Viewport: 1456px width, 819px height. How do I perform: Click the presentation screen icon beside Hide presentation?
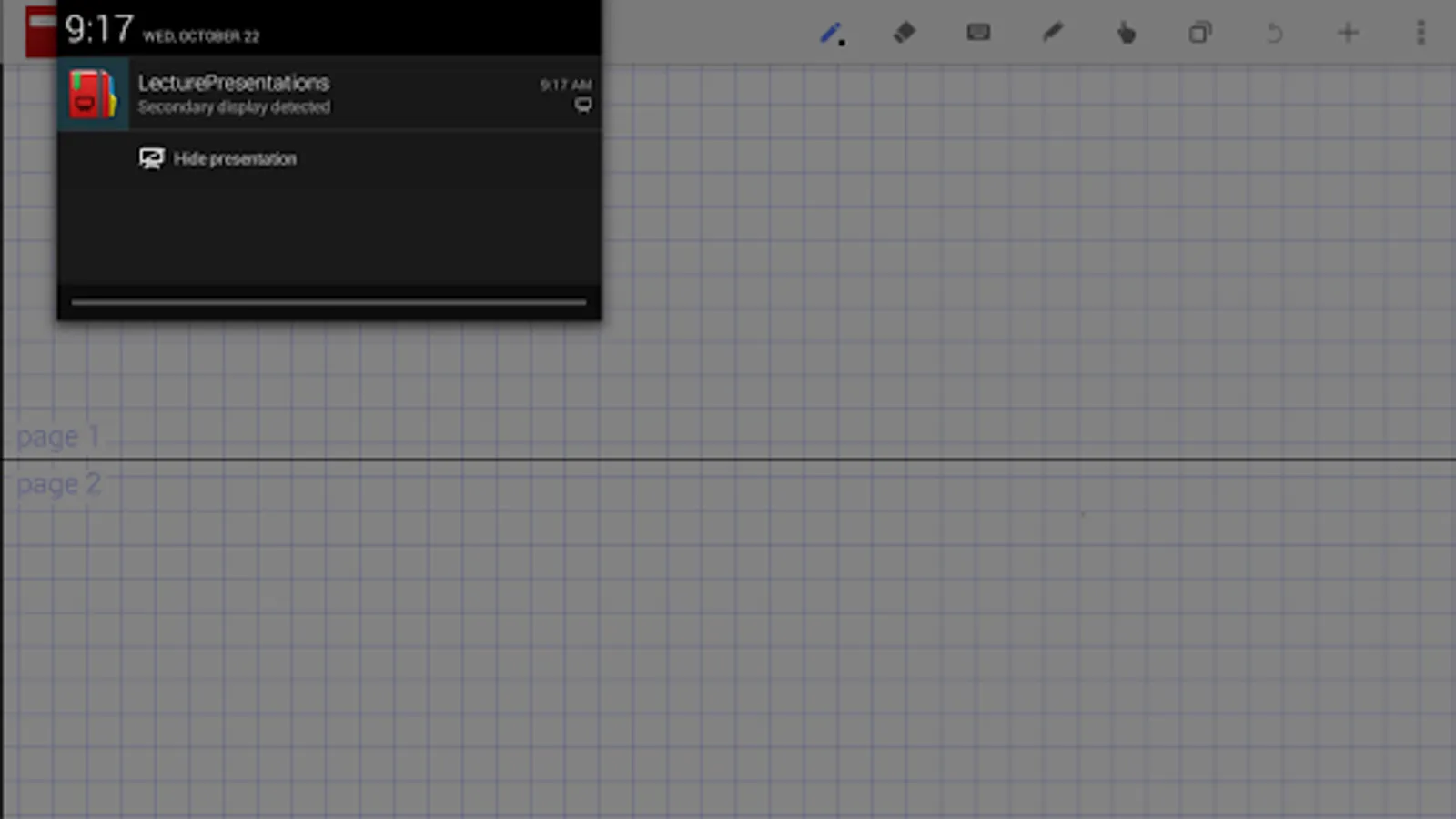tap(151, 158)
